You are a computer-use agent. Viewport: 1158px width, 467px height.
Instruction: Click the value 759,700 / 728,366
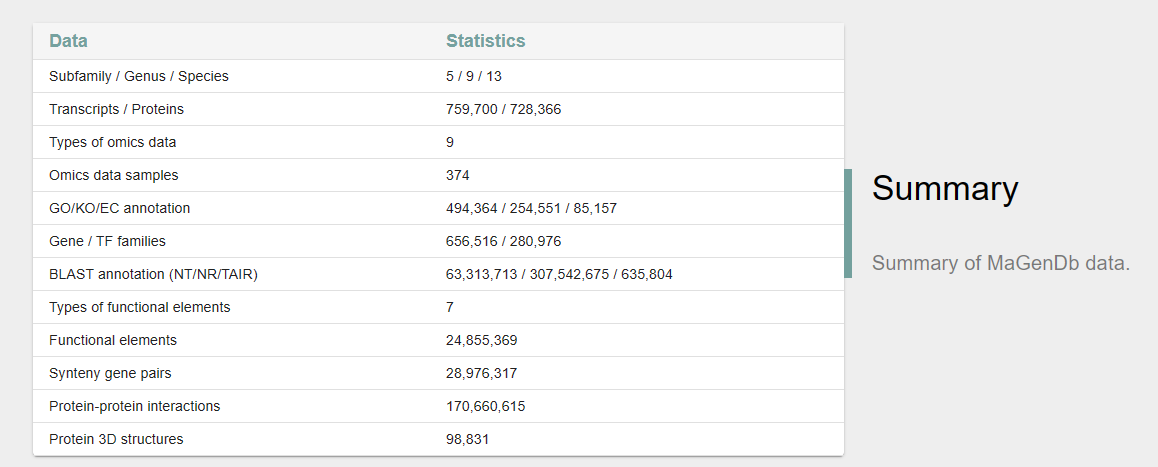tap(503, 109)
